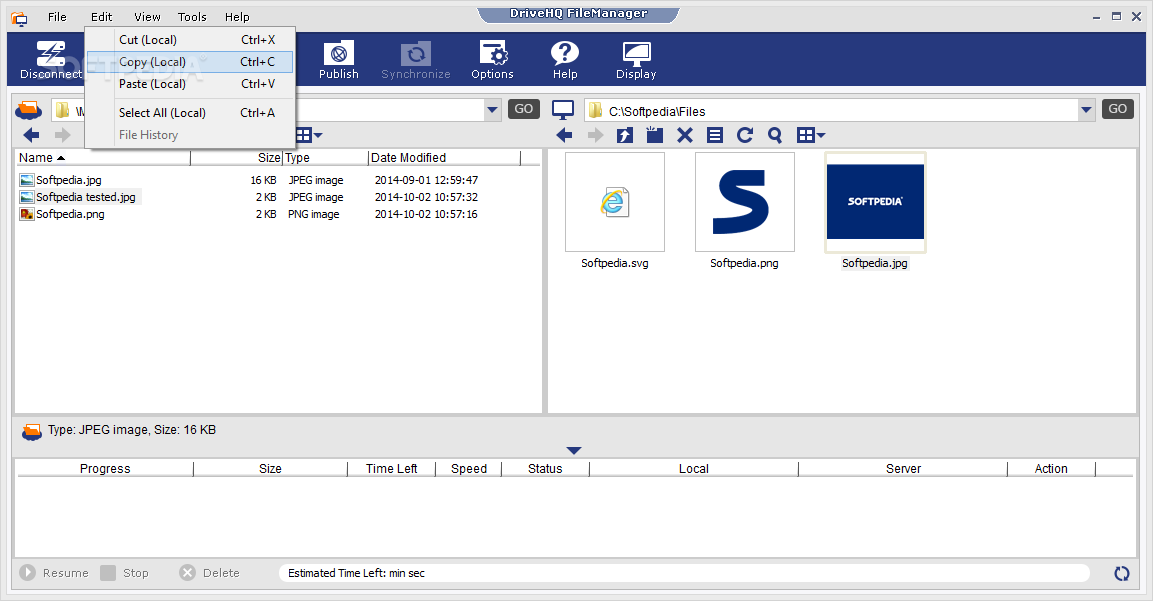Go up one folder in local pane
1153x601 pixels.
coord(625,135)
